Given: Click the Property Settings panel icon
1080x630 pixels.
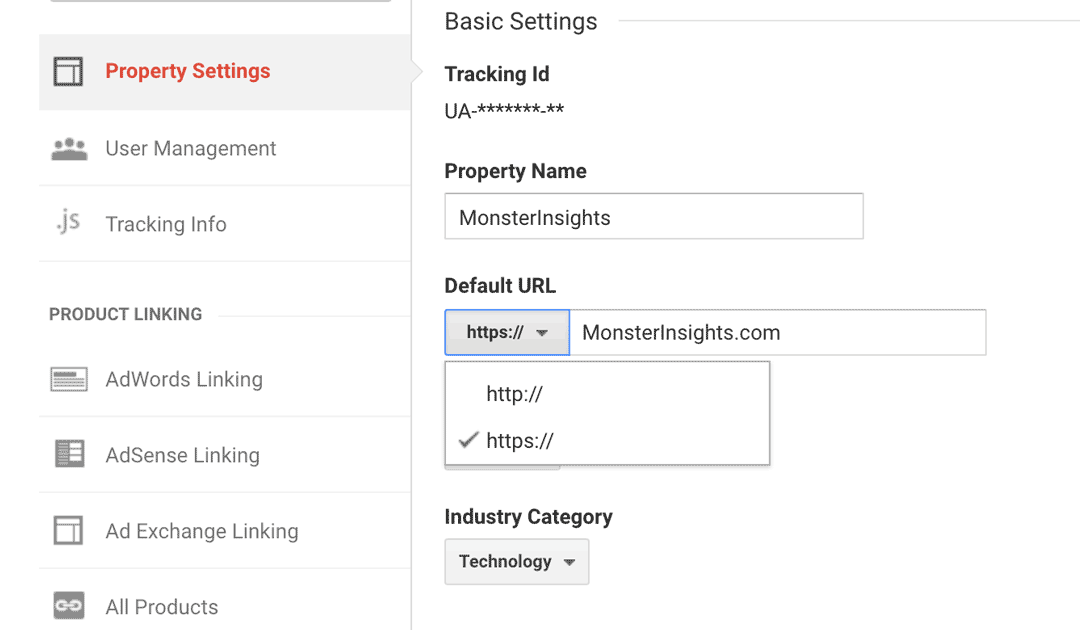Looking at the screenshot, I should click(68, 71).
